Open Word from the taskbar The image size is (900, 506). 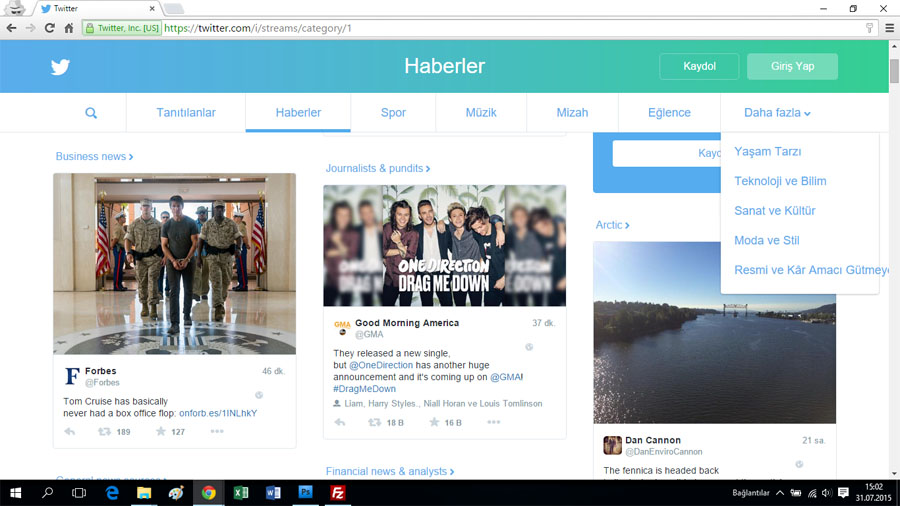[273, 493]
